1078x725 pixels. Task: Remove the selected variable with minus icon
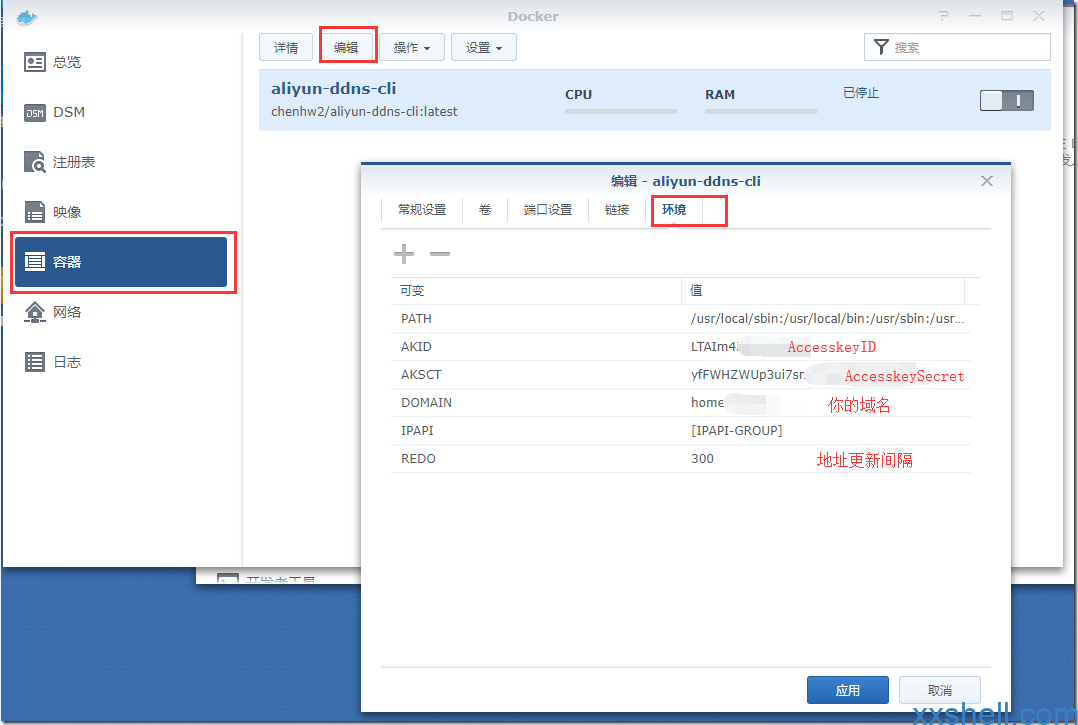point(440,254)
